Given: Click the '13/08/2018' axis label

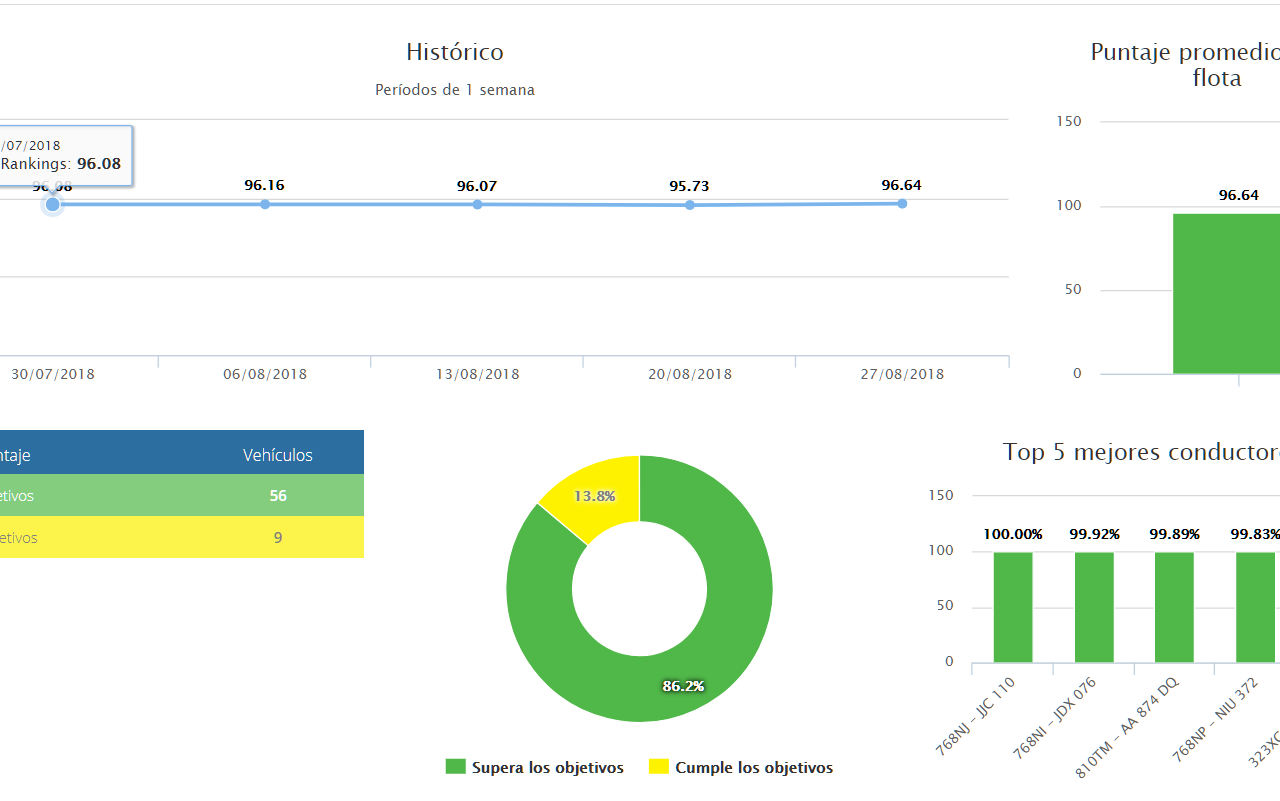Looking at the screenshot, I should click(477, 374).
